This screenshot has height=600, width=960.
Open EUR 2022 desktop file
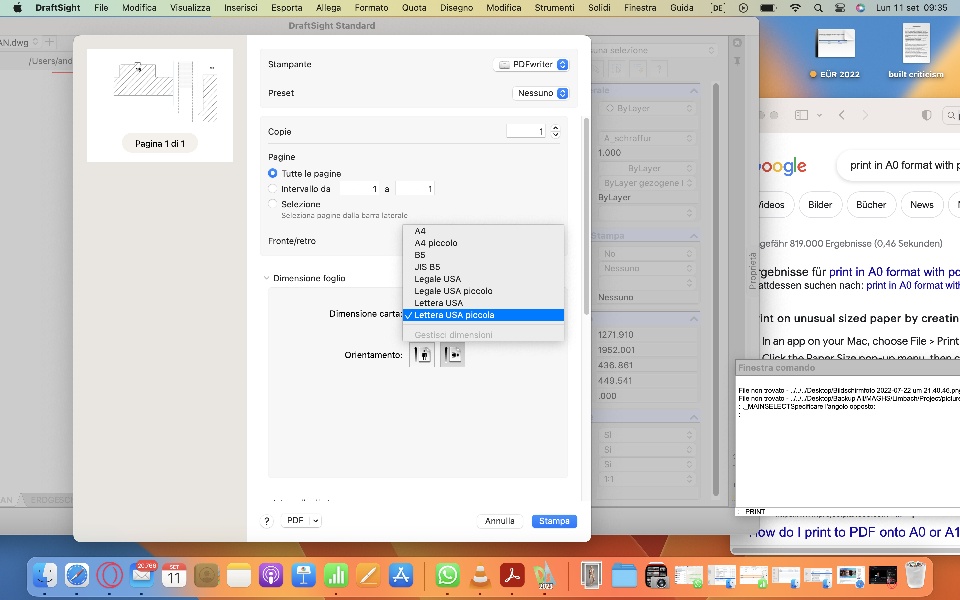click(x=835, y=51)
